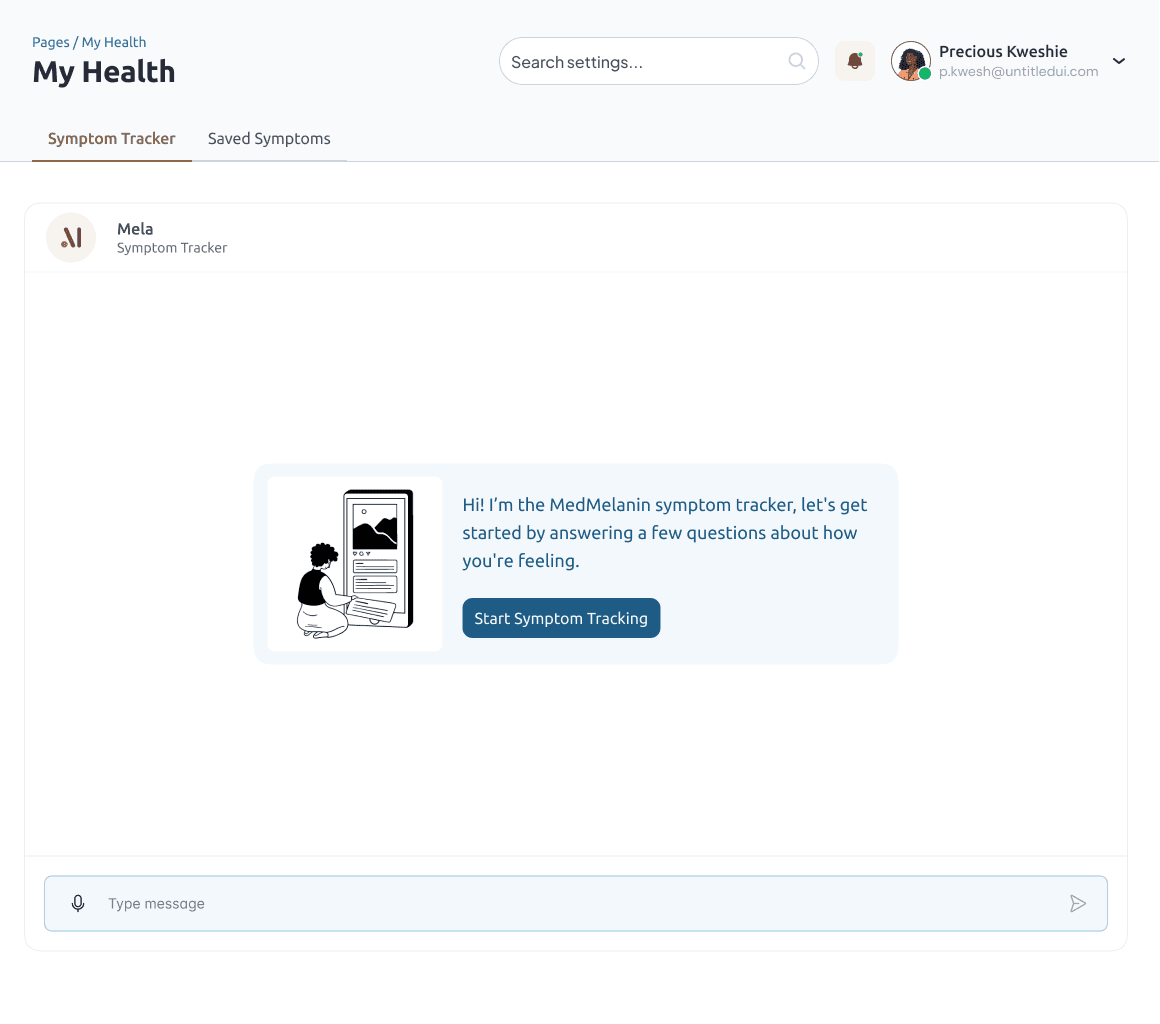
Task: Click into the Type message input
Action: point(580,903)
